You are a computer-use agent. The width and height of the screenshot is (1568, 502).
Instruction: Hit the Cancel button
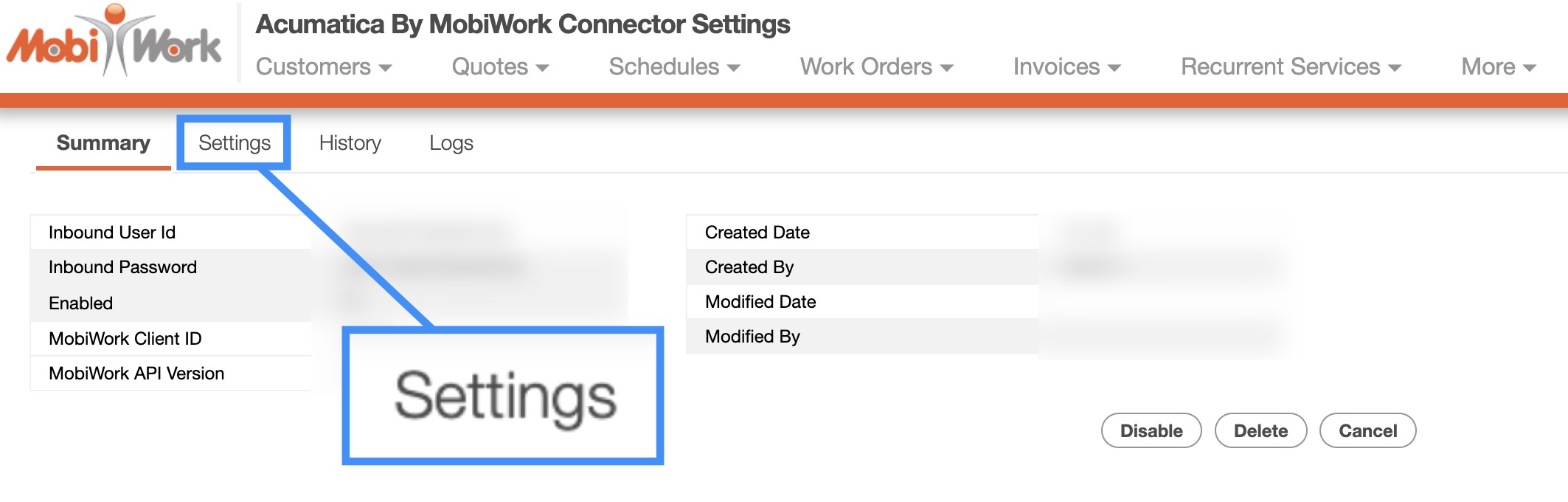pos(1367,430)
